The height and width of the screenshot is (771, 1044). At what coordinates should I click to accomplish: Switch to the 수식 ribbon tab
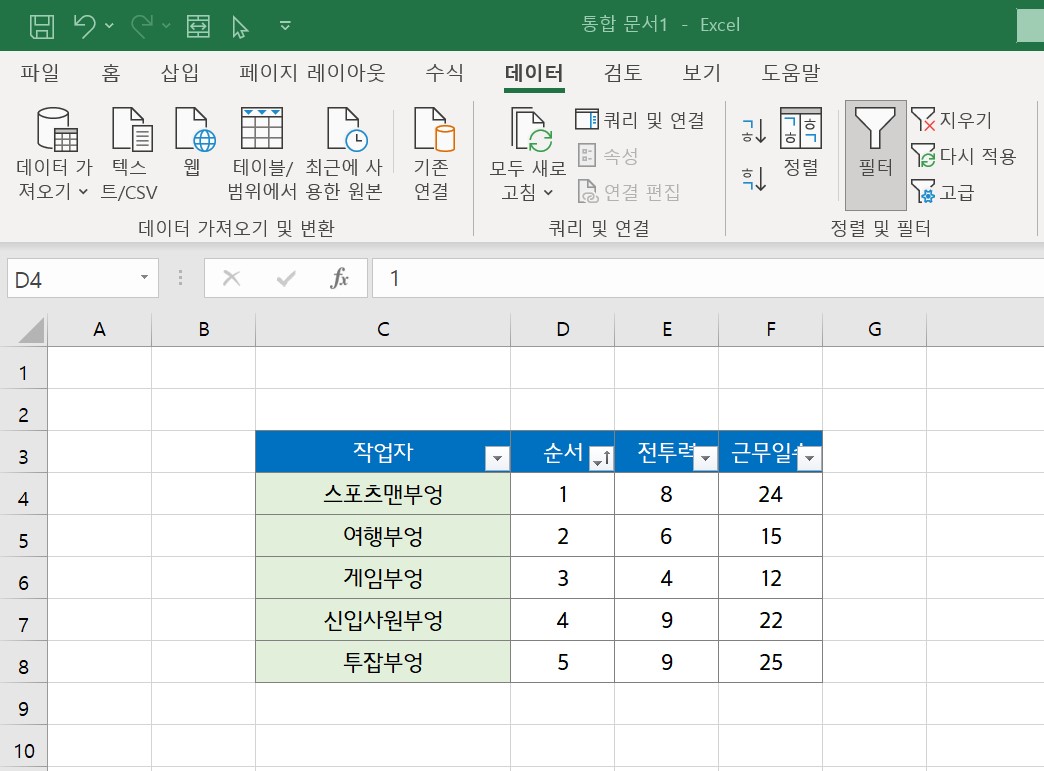pyautogui.click(x=445, y=72)
